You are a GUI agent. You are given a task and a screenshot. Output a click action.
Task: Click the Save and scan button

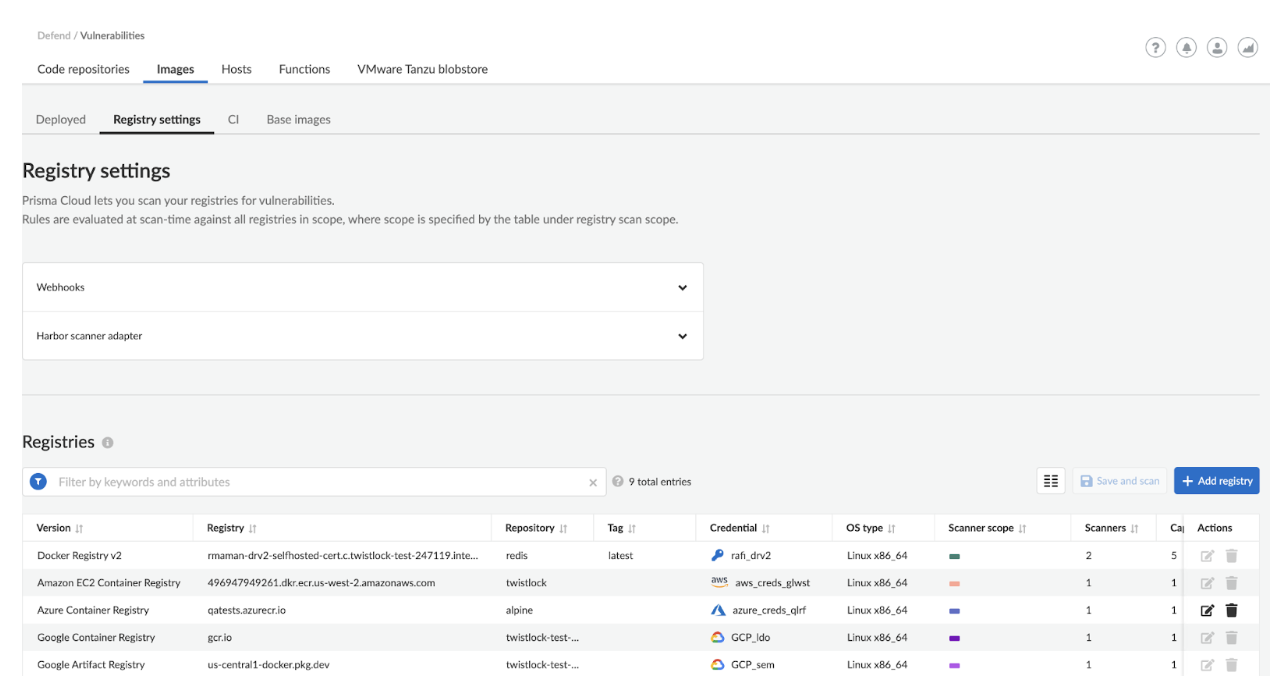click(x=1119, y=481)
